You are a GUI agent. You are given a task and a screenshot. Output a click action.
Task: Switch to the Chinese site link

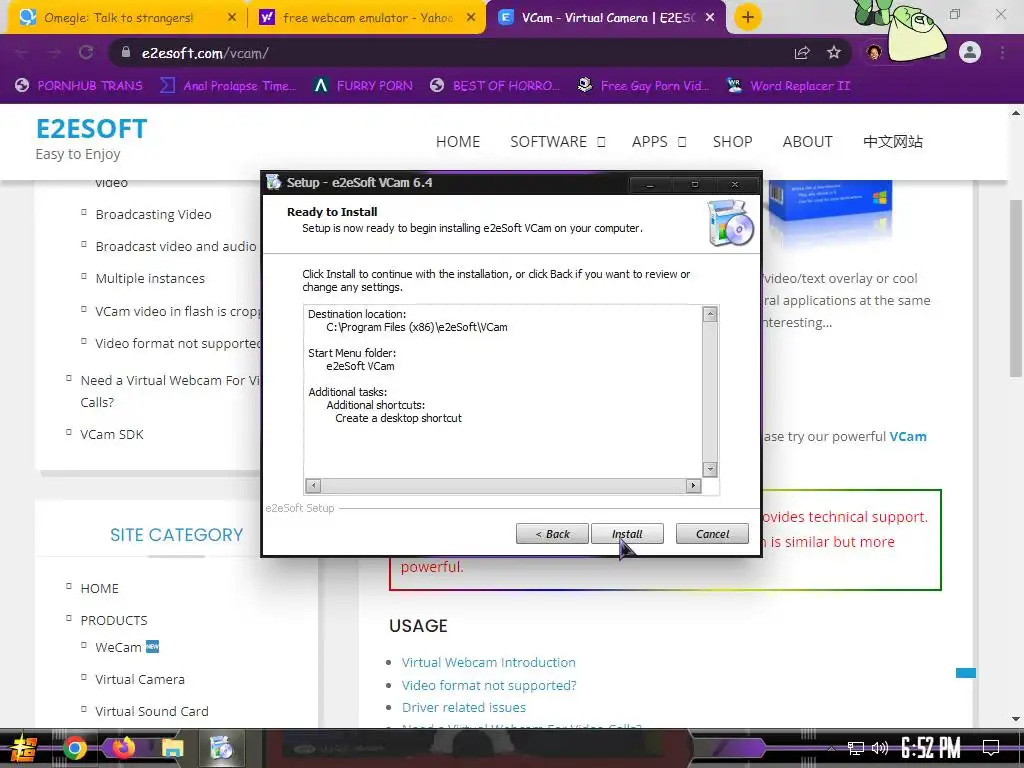point(893,142)
